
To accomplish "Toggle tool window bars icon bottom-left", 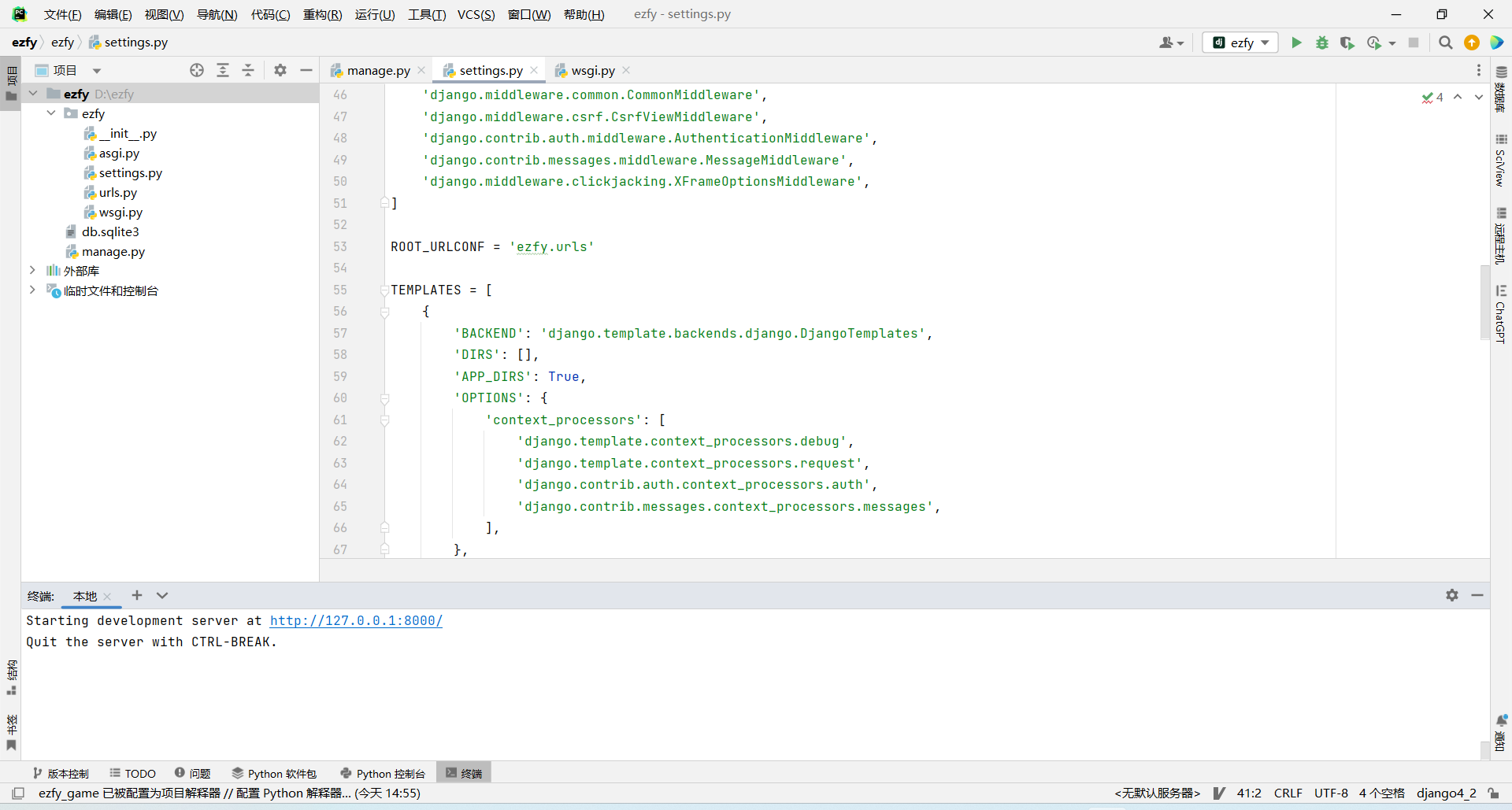I will (19, 793).
